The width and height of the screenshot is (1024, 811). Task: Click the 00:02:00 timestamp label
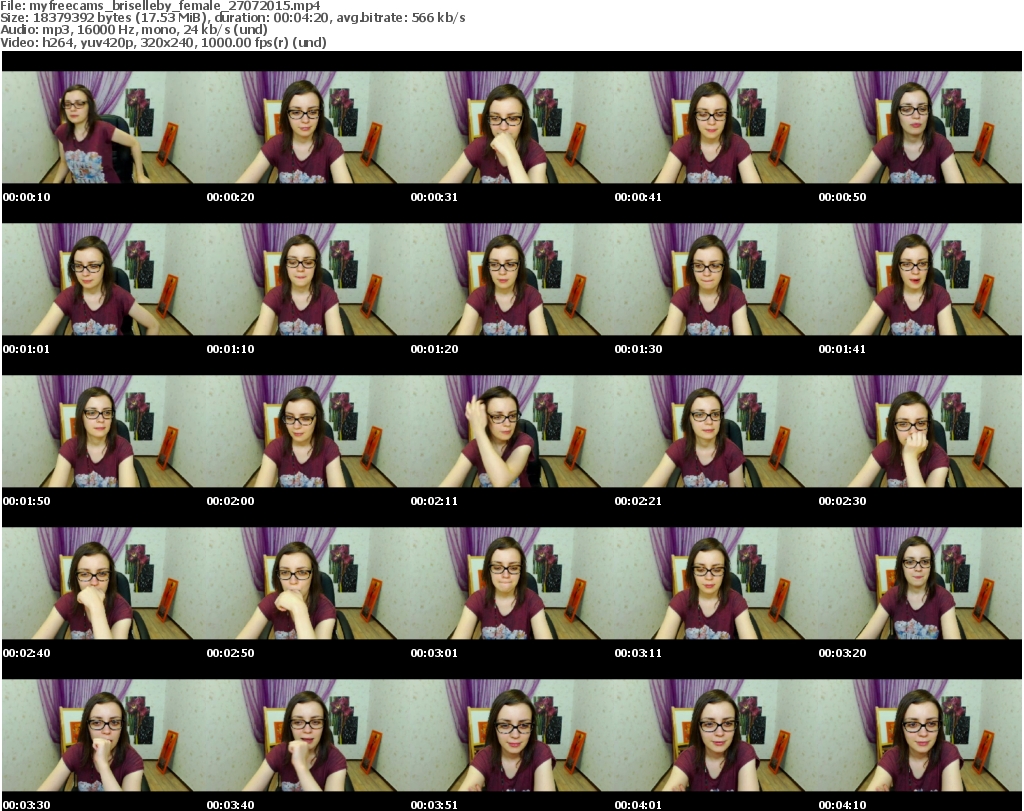pos(231,501)
